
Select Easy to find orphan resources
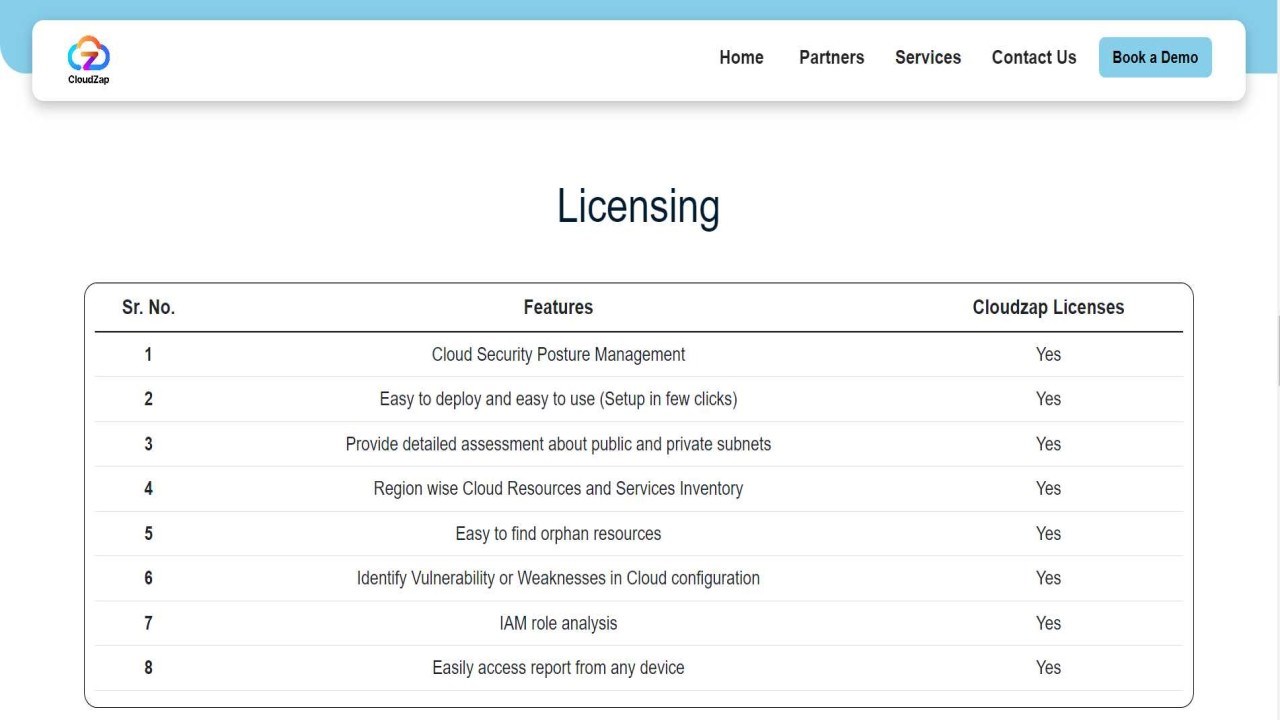pyautogui.click(x=558, y=534)
